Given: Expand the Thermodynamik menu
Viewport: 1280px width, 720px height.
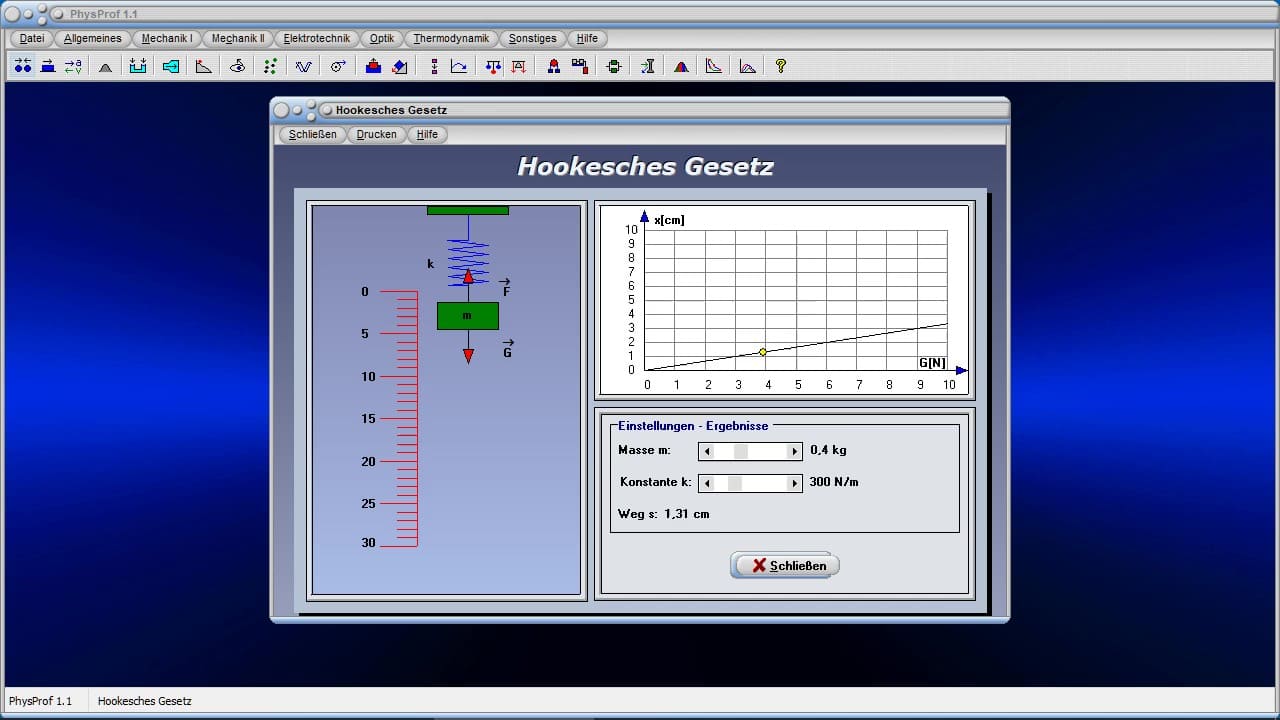Looking at the screenshot, I should pyautogui.click(x=451, y=38).
